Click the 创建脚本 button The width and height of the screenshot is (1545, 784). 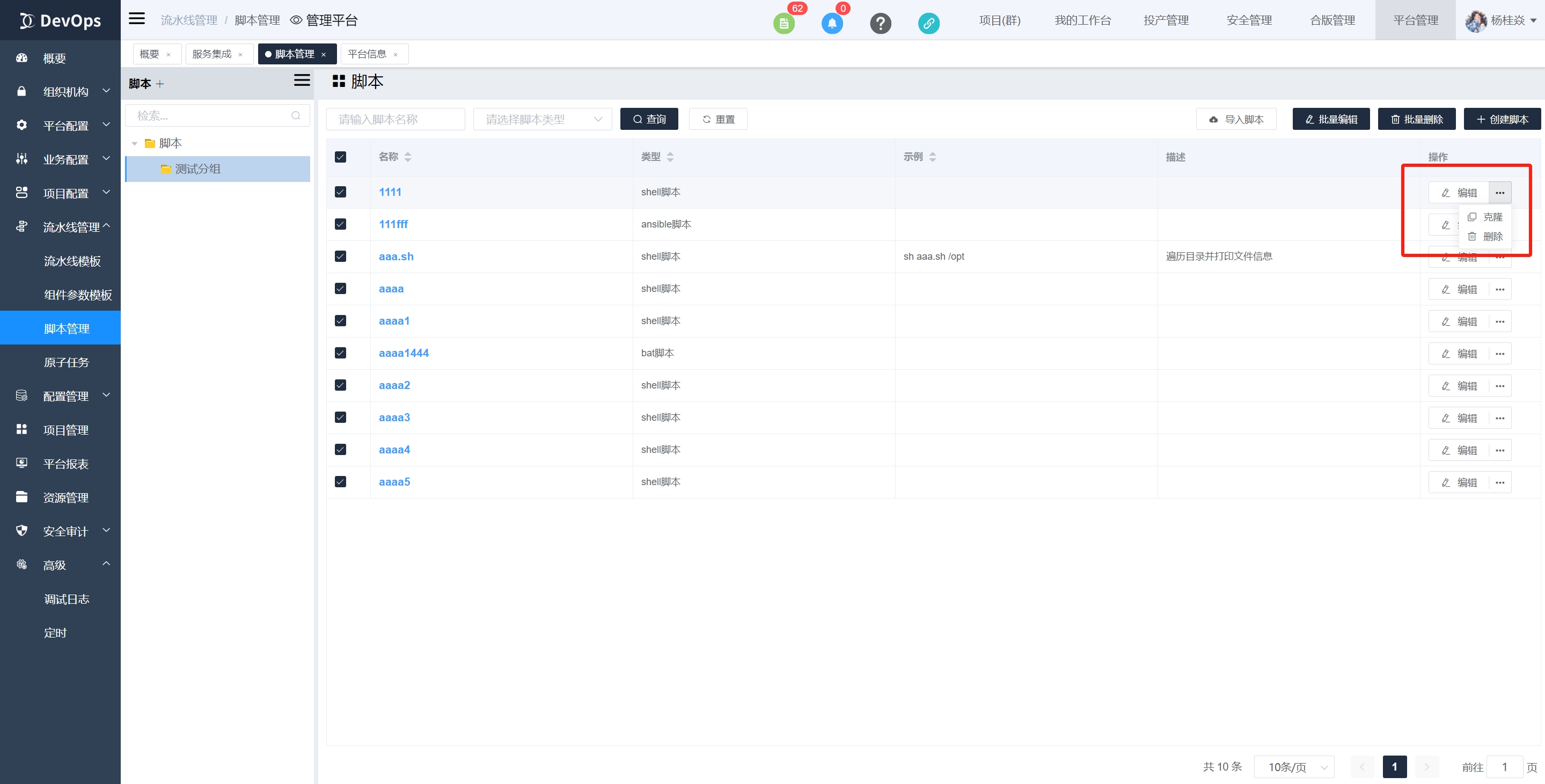pos(1502,119)
